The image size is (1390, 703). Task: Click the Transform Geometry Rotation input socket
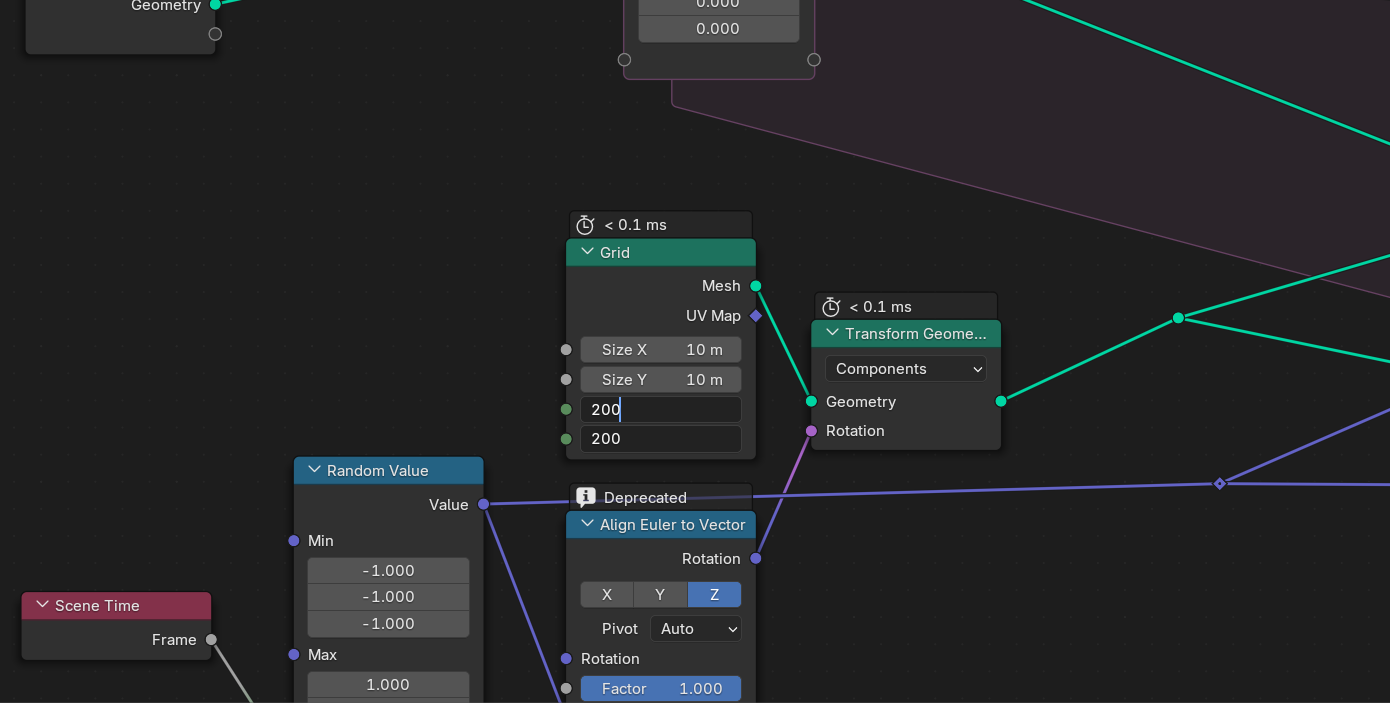(811, 431)
